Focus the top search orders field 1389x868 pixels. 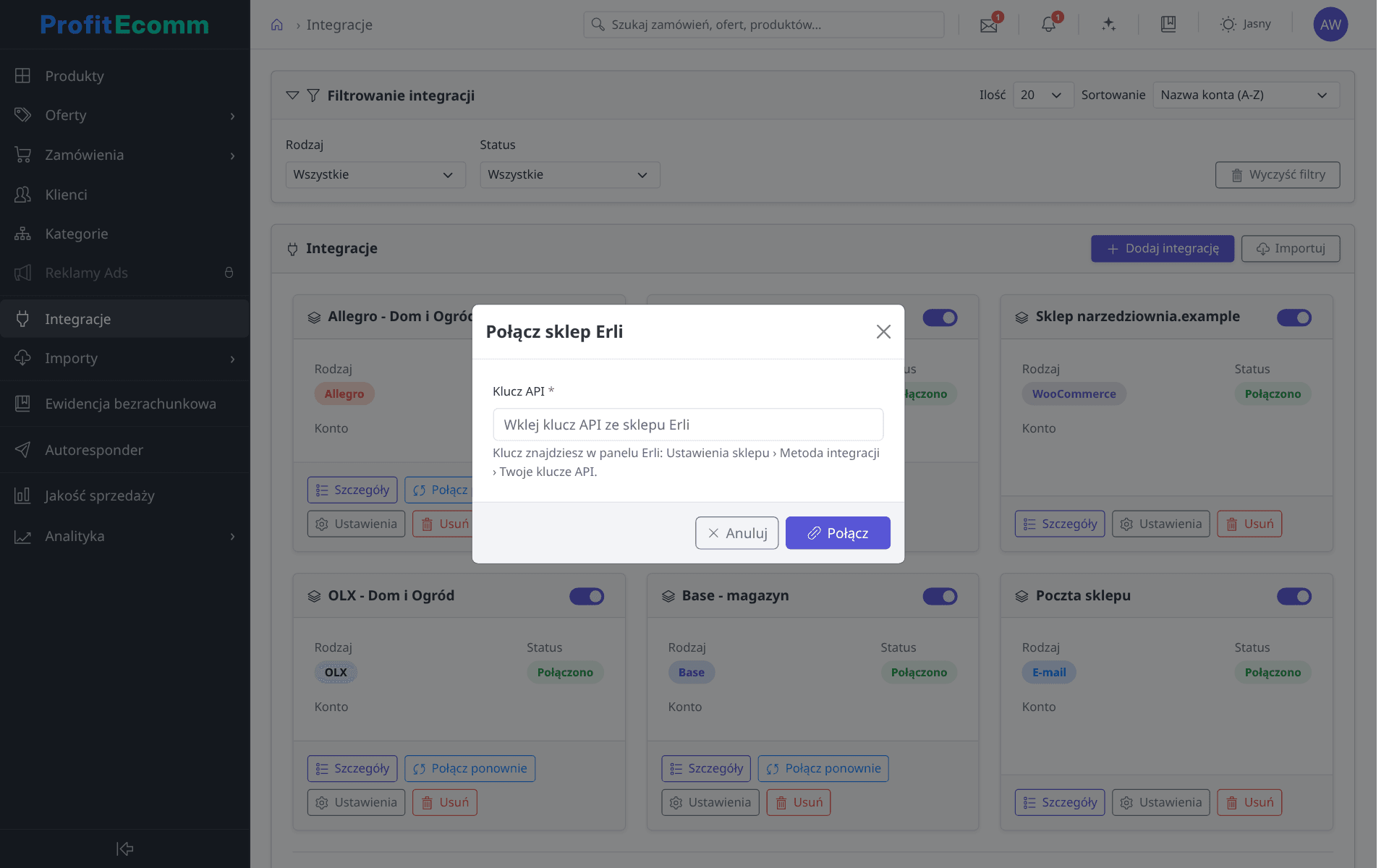click(x=763, y=25)
